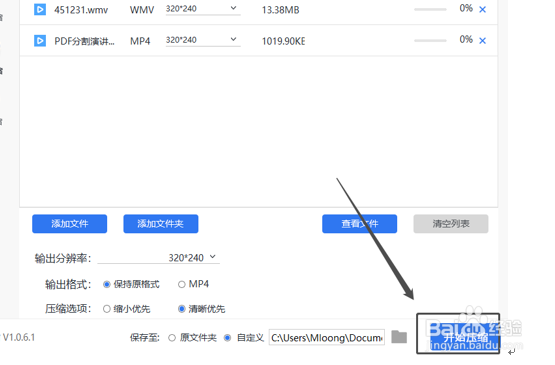The image size is (555, 365).
Task: Select the file name 451231.wmv
Action: pyautogui.click(x=81, y=10)
